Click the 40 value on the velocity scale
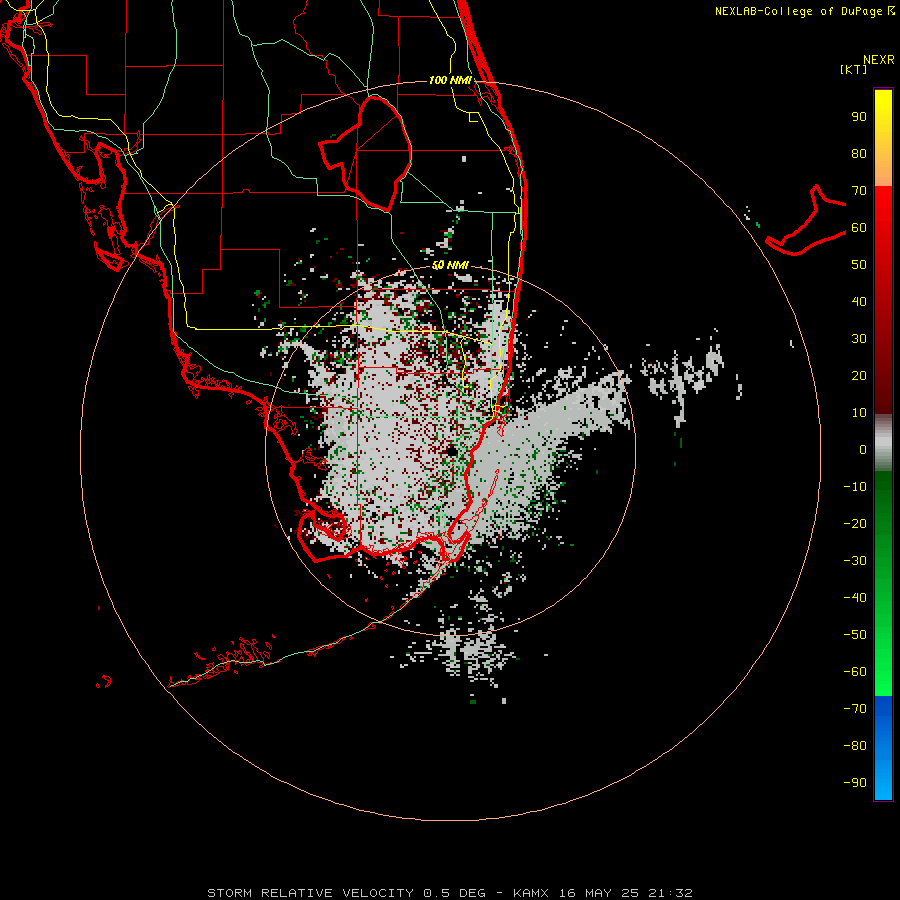The width and height of the screenshot is (900, 900). point(859,301)
